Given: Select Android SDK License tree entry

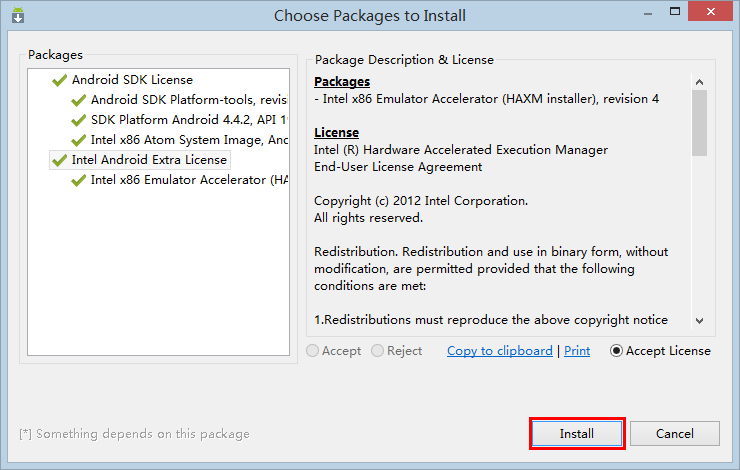Looking at the screenshot, I should point(132,80).
